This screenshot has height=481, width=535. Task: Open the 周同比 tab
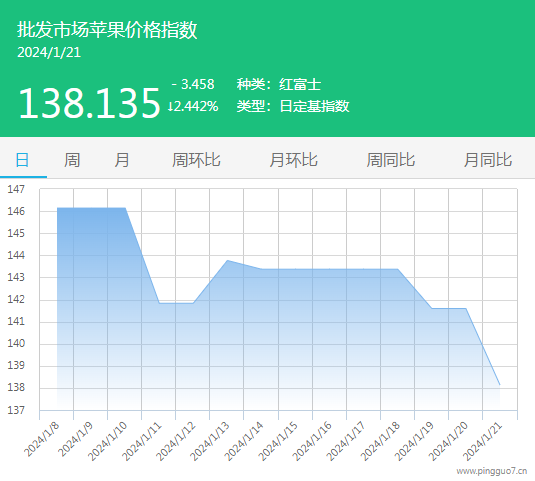(391, 160)
